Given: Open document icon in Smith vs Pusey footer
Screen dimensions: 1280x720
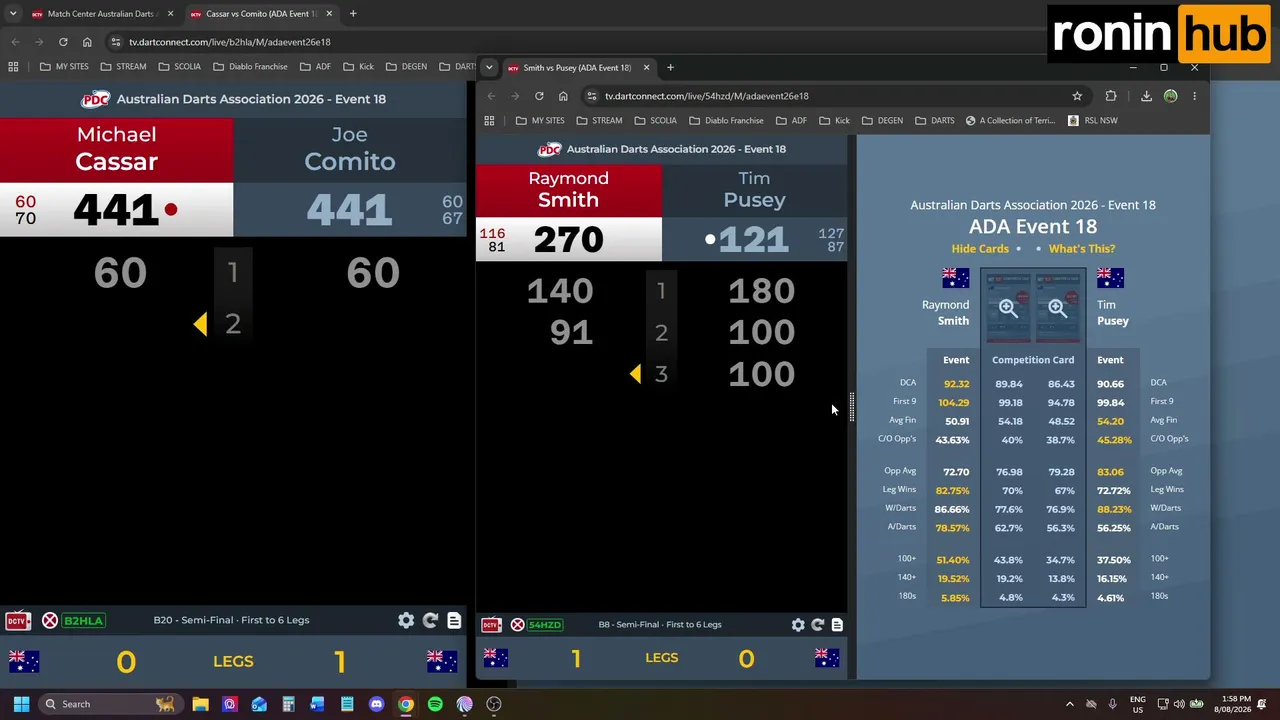Looking at the screenshot, I should tap(837, 625).
